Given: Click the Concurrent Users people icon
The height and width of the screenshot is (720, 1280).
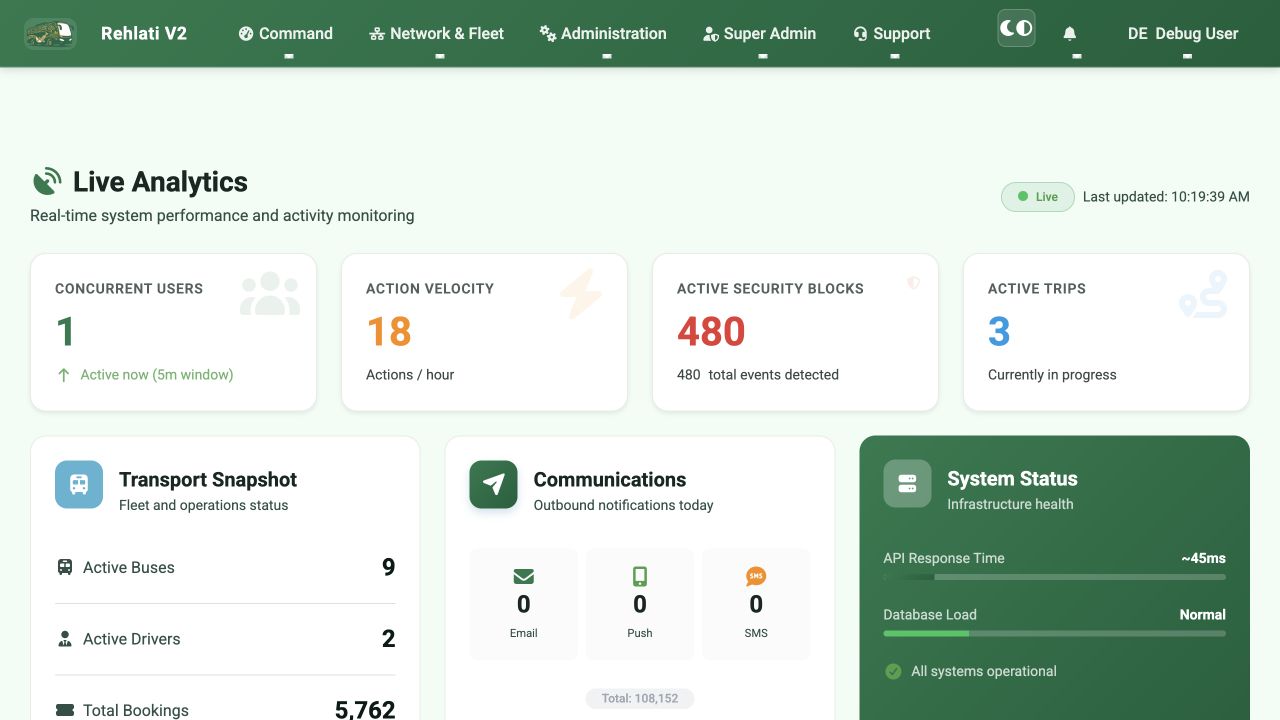Looking at the screenshot, I should pos(270,293).
